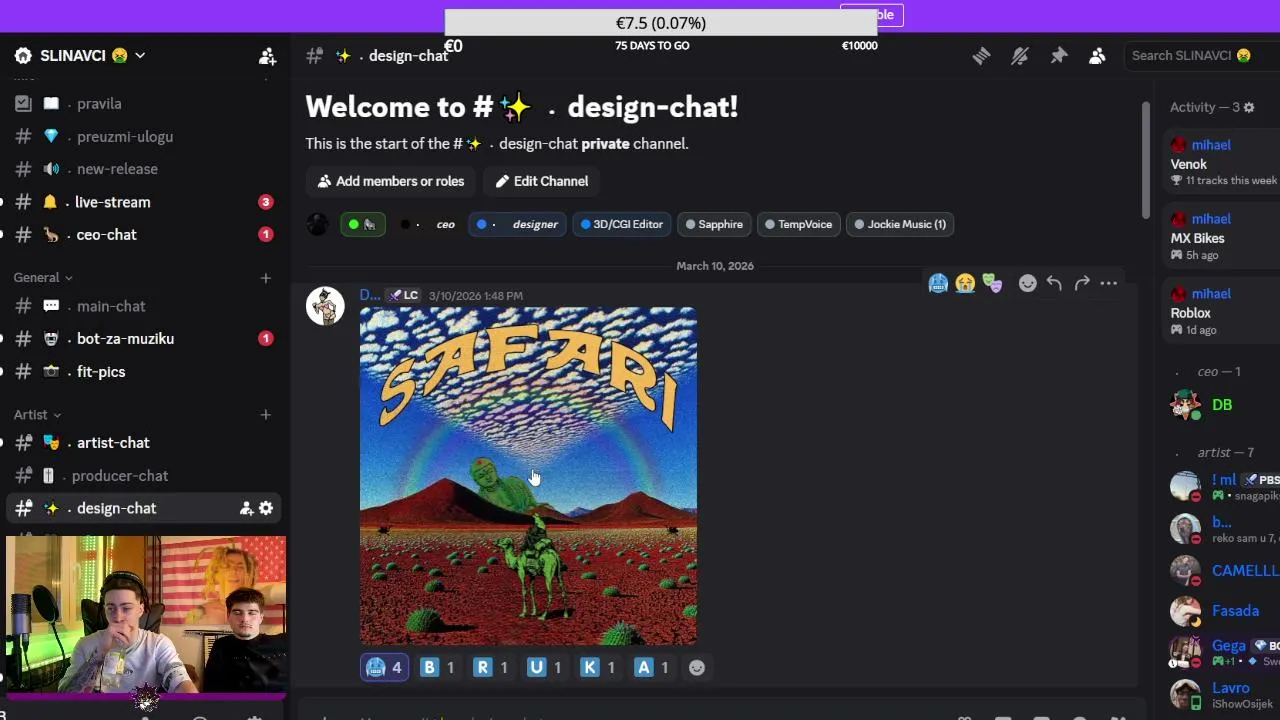Open the Activity settings gear

1248,107
